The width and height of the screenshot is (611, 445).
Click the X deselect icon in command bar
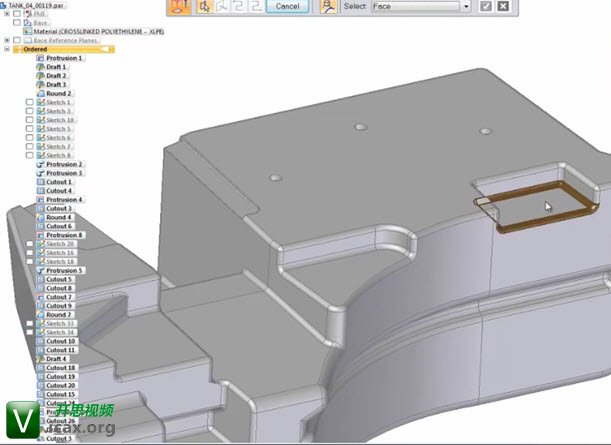[x=505, y=6]
